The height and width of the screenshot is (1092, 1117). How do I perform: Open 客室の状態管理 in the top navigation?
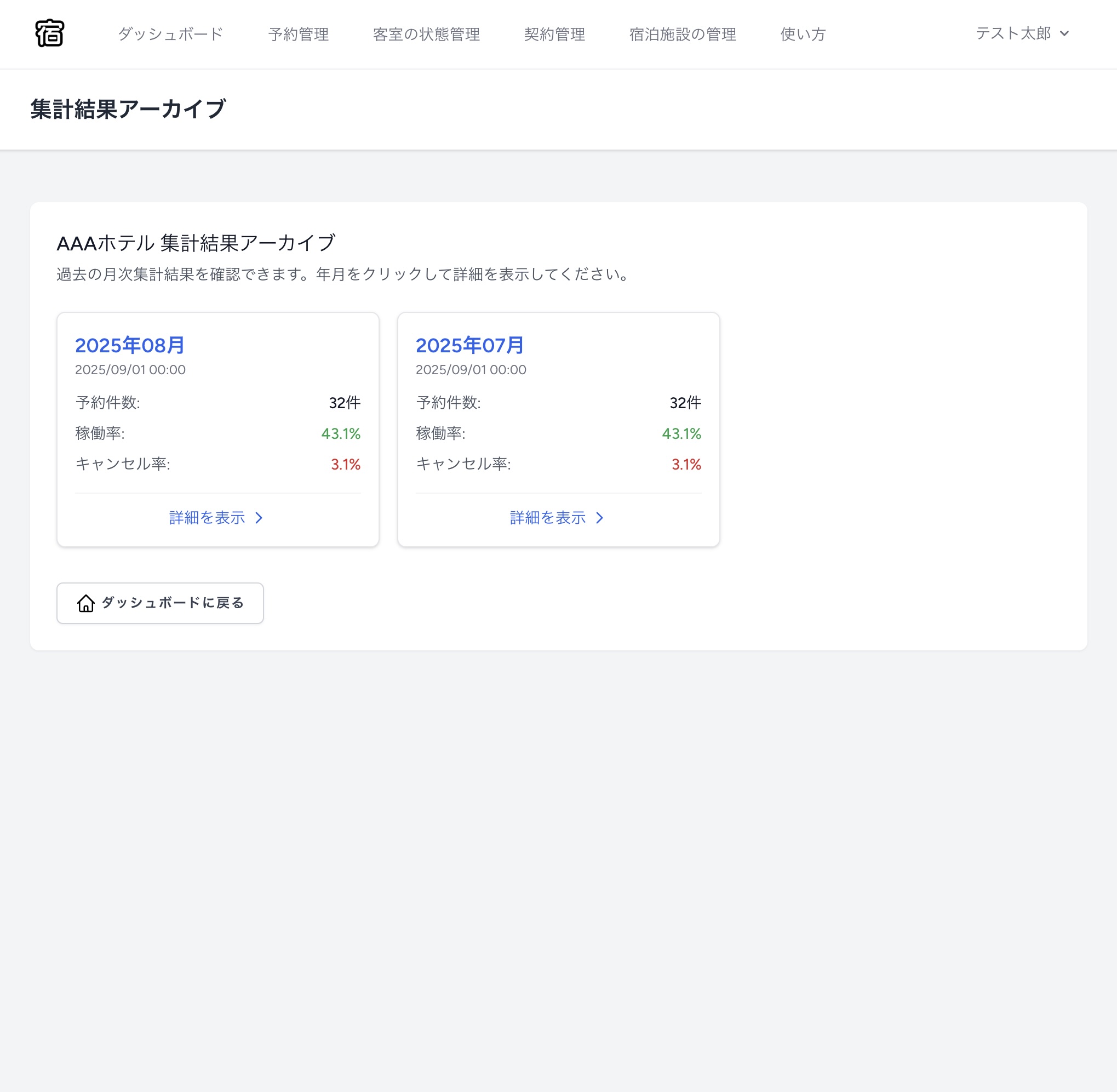click(427, 34)
